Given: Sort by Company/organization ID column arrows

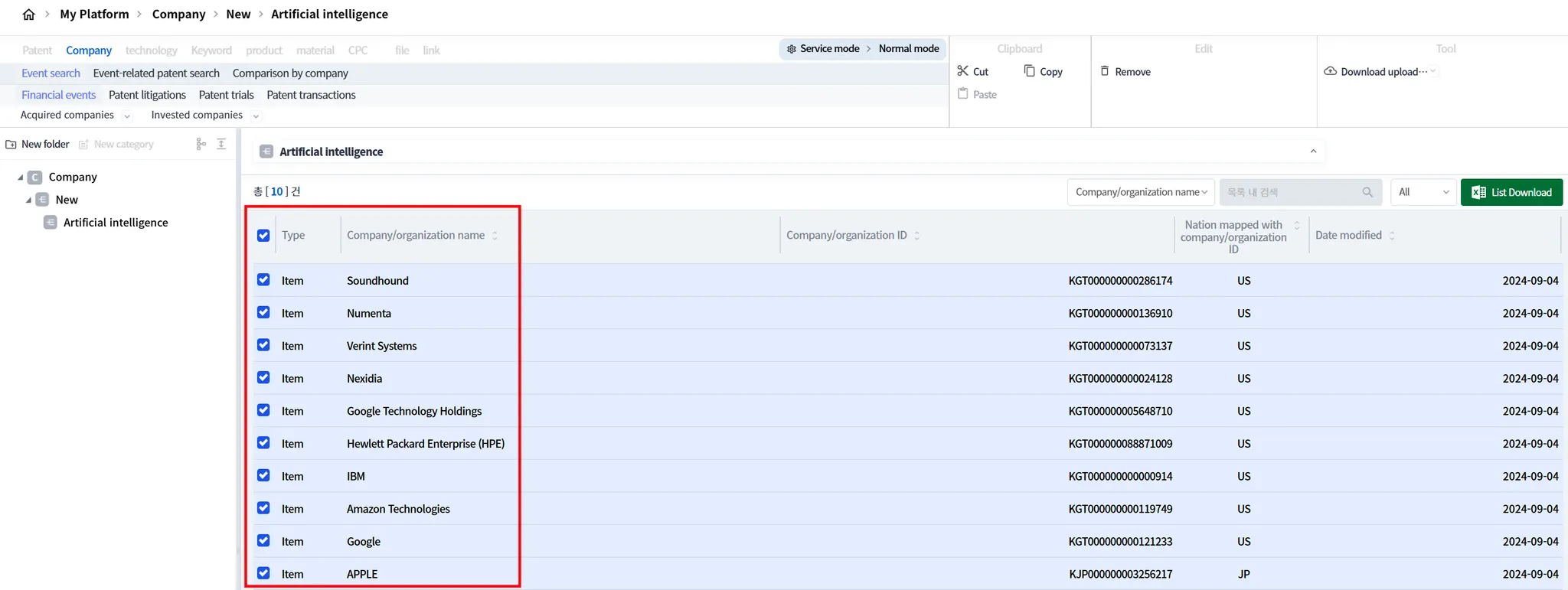Looking at the screenshot, I should pos(917,236).
